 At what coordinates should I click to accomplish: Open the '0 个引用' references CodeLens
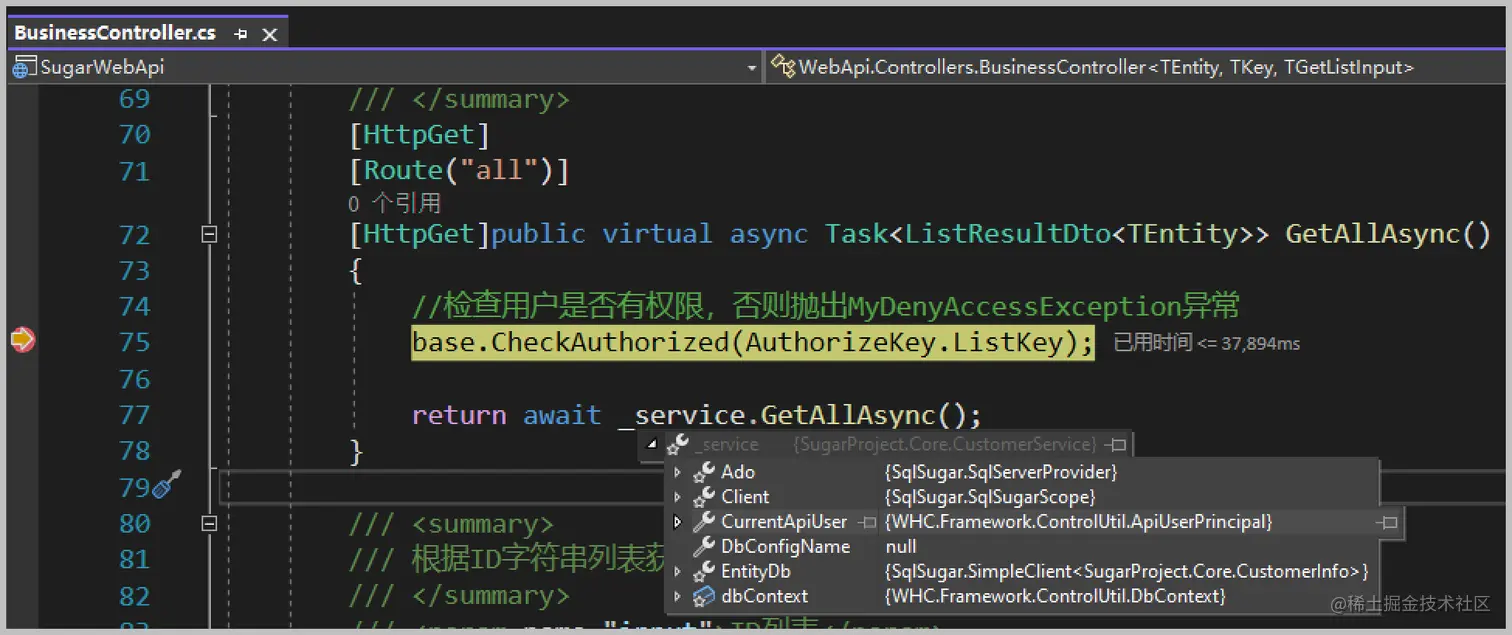coord(394,203)
